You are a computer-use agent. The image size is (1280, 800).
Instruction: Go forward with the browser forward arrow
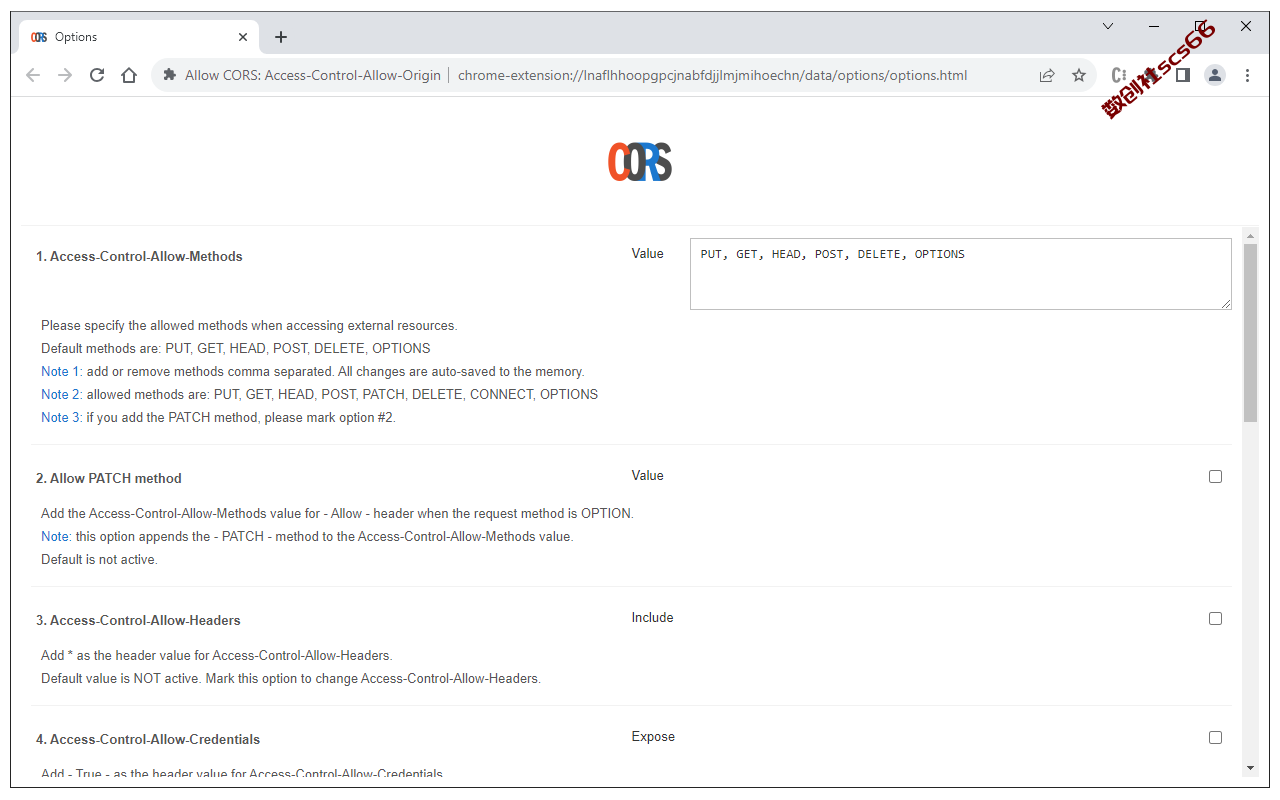pos(65,75)
